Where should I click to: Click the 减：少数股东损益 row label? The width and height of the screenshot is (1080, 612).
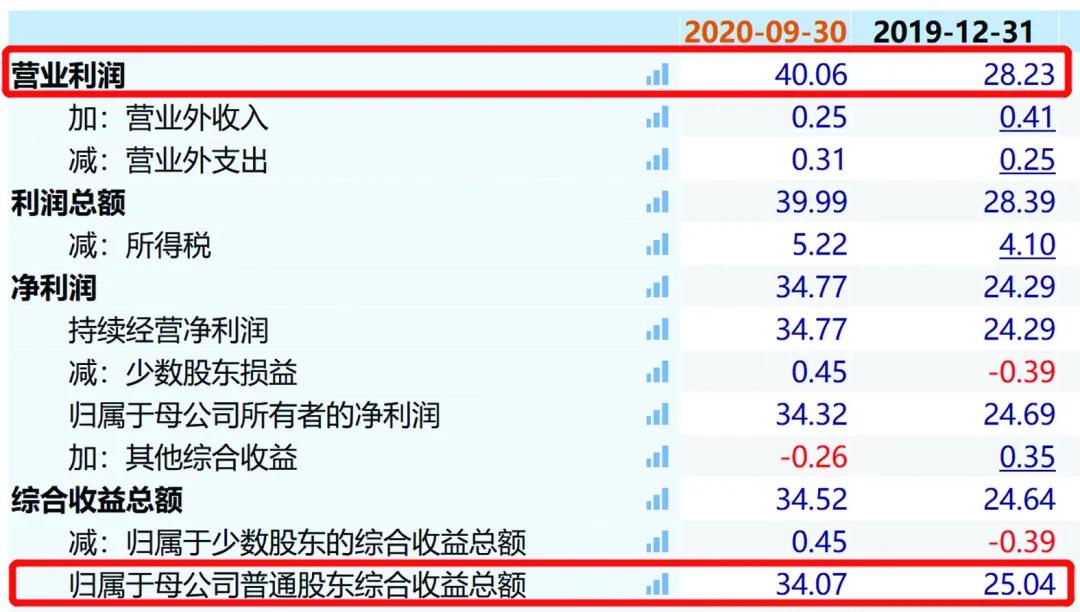[x=182, y=372]
